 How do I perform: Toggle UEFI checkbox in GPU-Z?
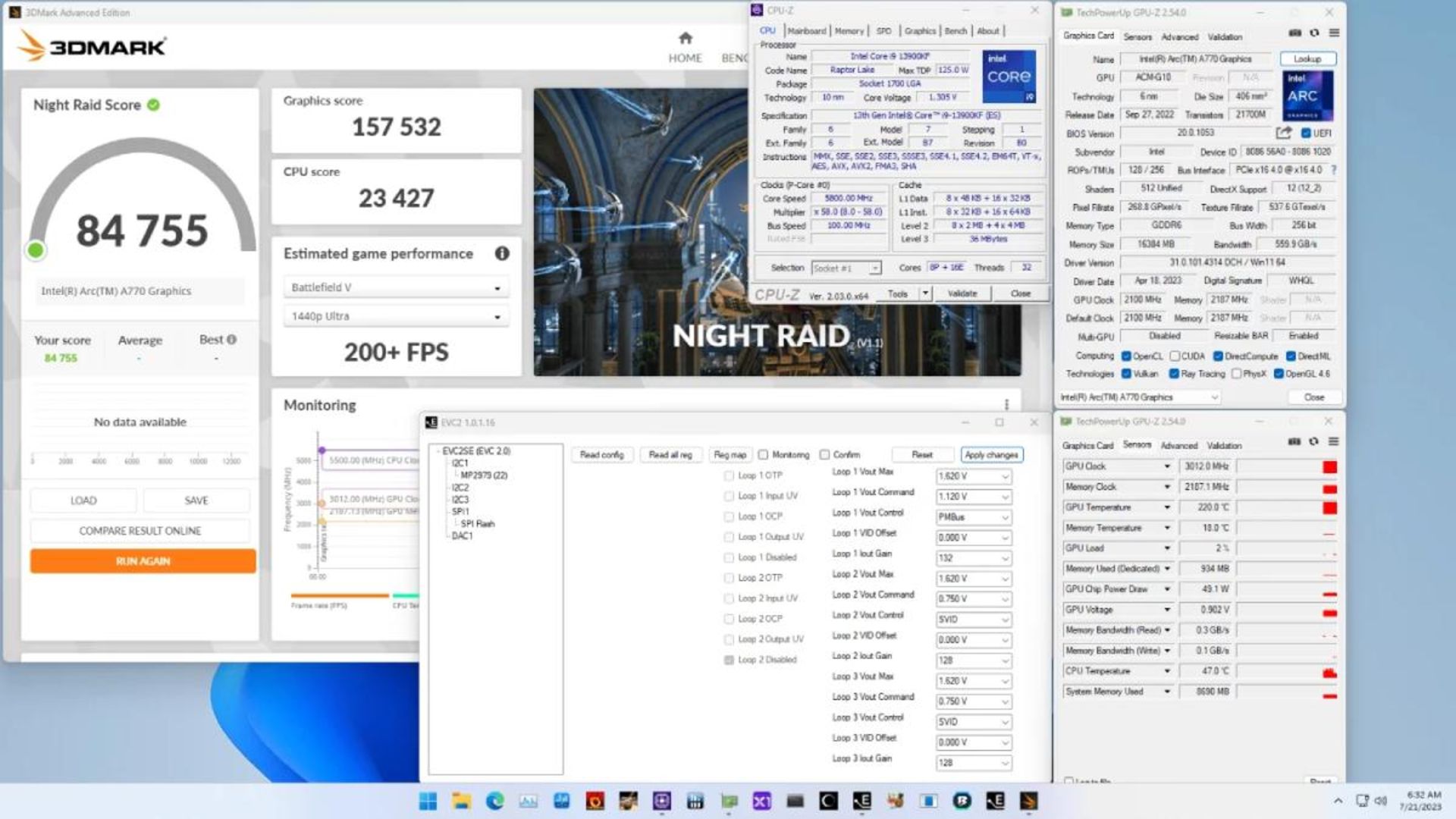click(1306, 133)
